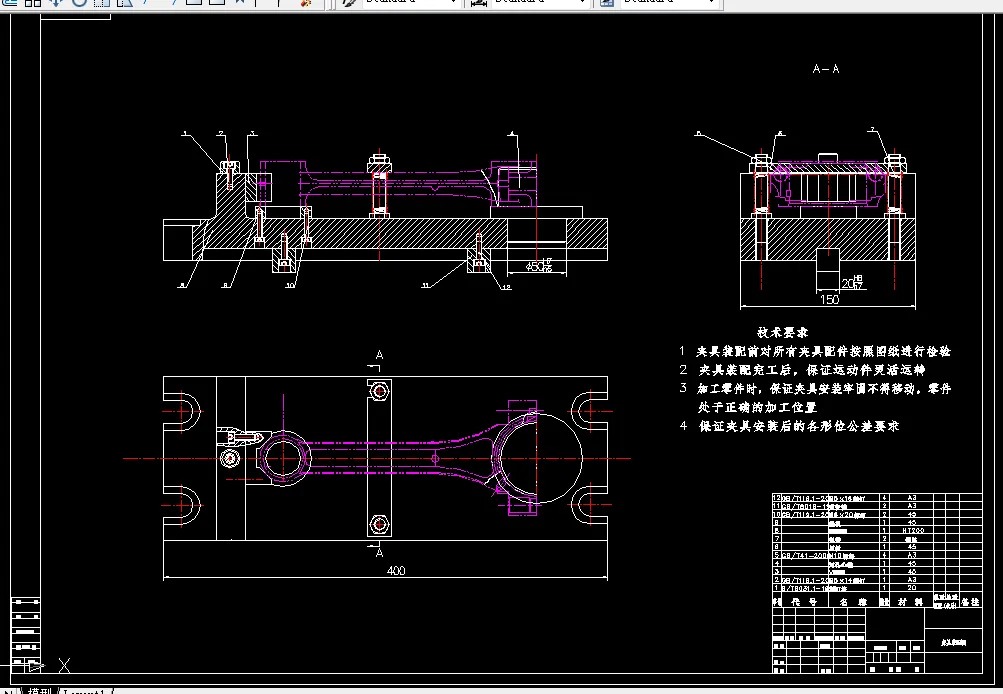Select part balloon number 5 in A-A view
The height and width of the screenshot is (694, 1003).
click(x=699, y=134)
